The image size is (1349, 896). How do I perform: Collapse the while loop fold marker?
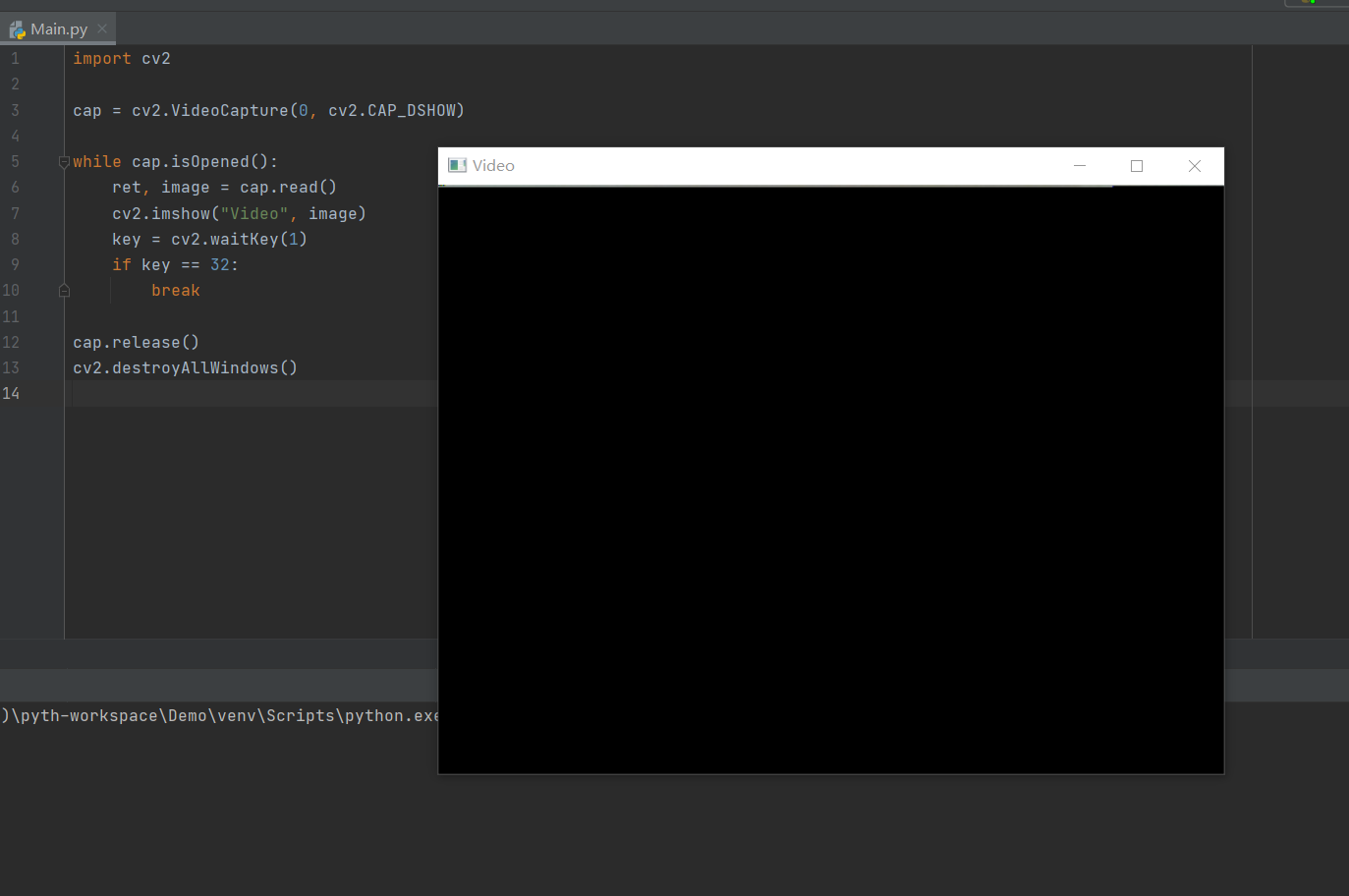[x=64, y=162]
